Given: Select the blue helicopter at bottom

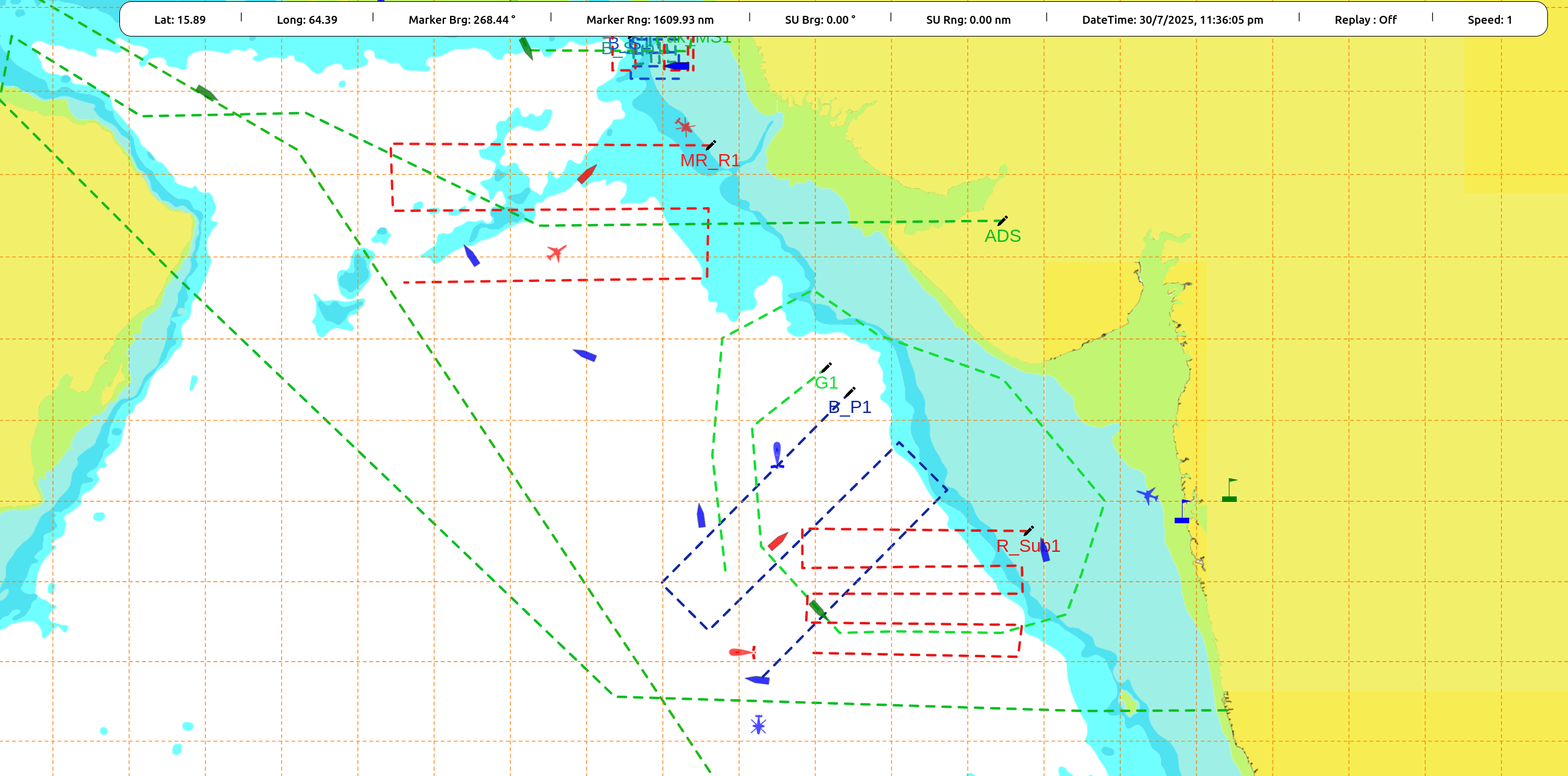Looking at the screenshot, I should click(x=758, y=725).
